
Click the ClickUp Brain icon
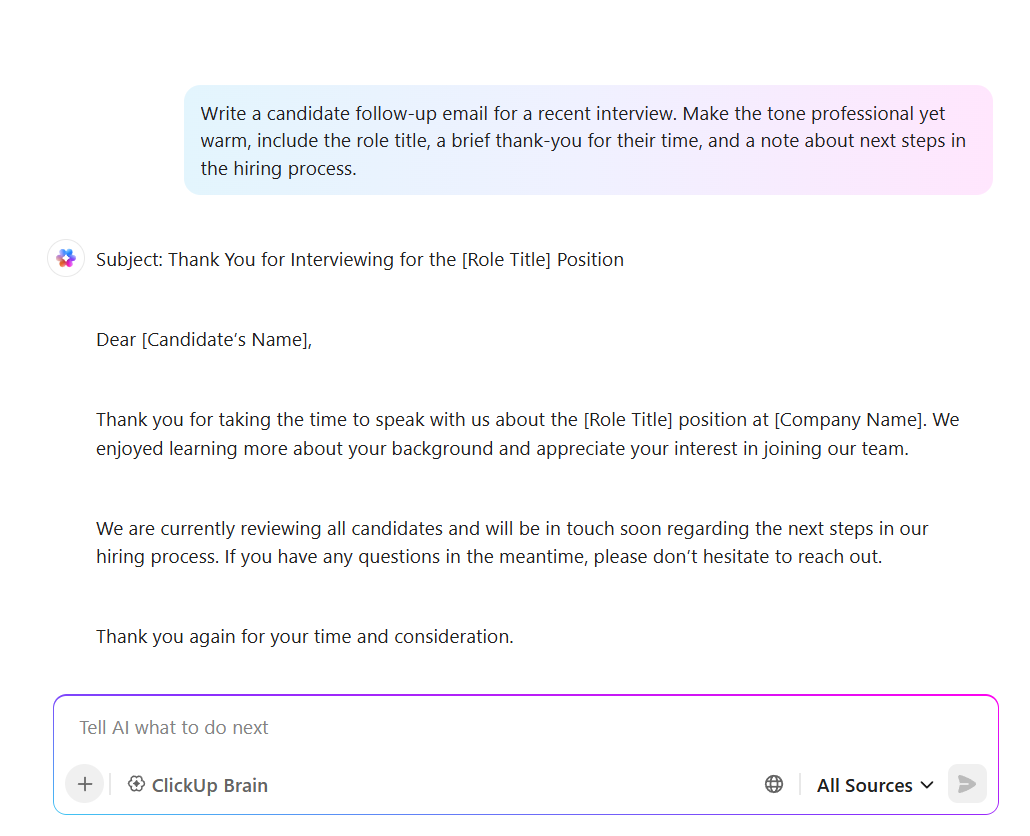137,784
